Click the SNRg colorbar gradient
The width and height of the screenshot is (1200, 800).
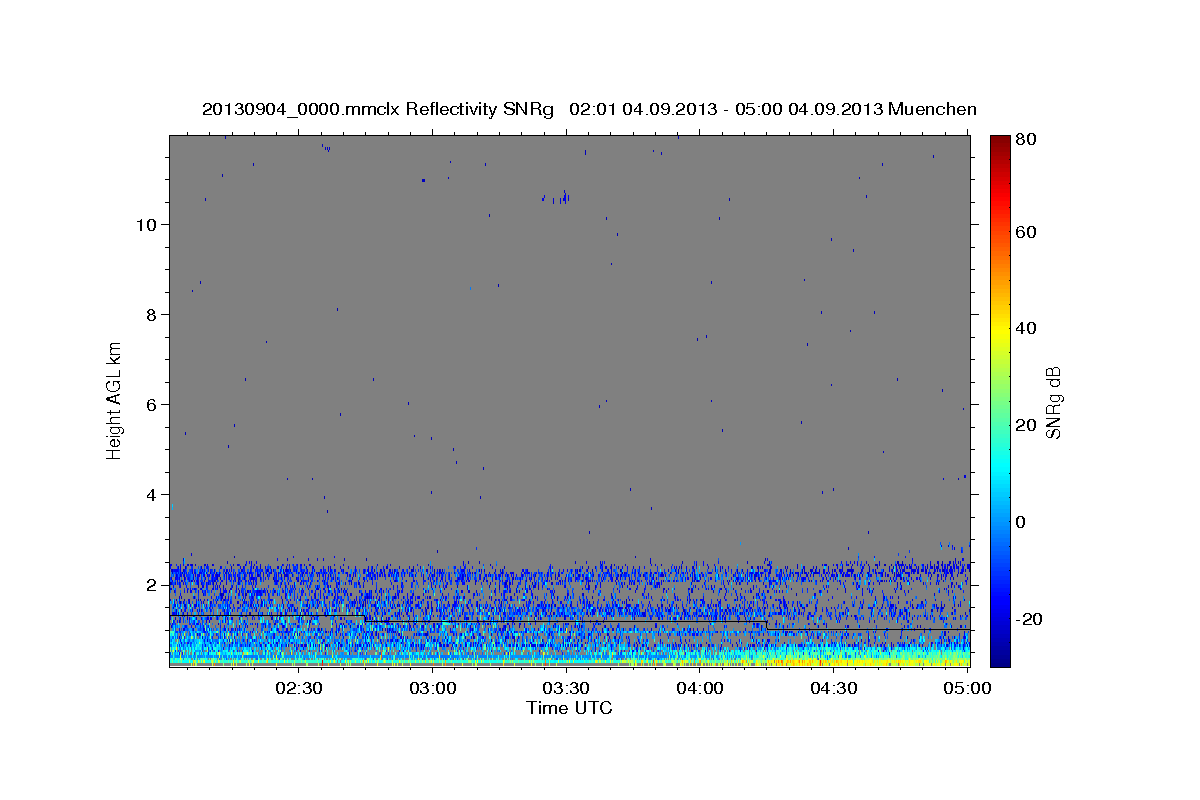coord(1000,401)
